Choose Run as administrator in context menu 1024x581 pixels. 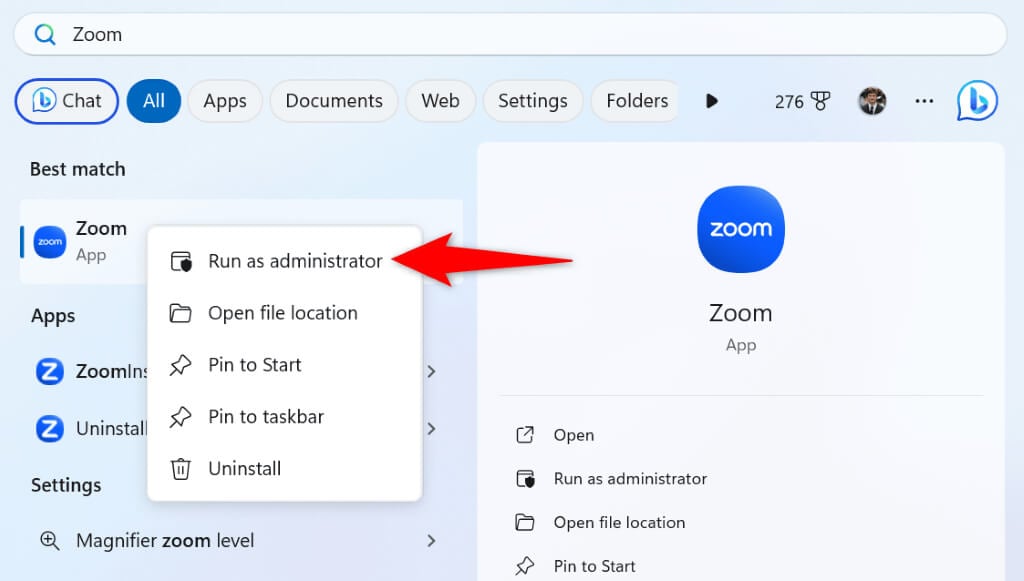click(x=285, y=261)
